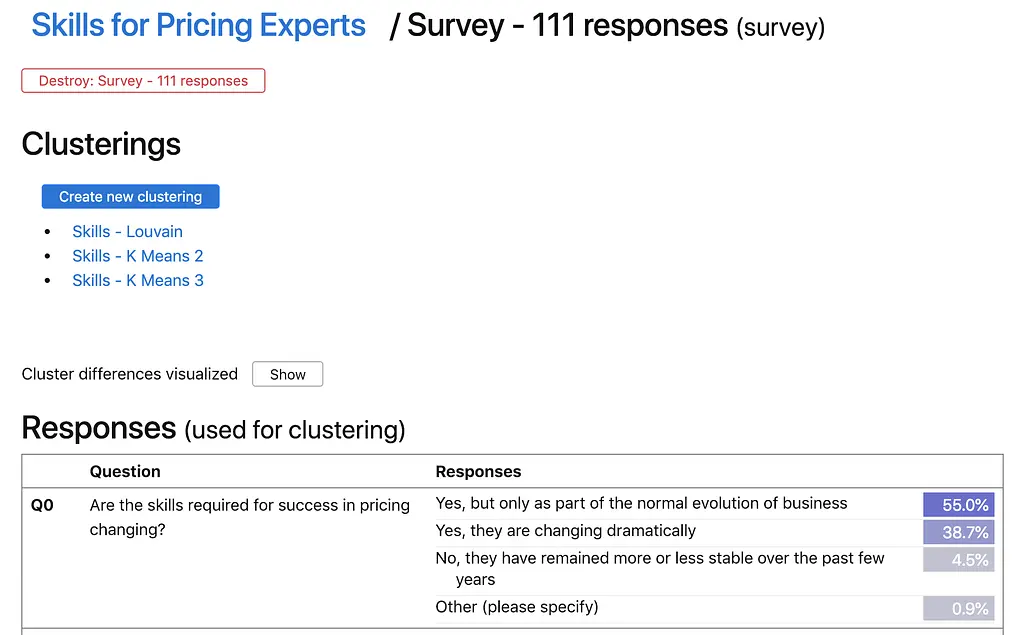Select the 'Yes, they are changing dramatically' response

[566, 530]
